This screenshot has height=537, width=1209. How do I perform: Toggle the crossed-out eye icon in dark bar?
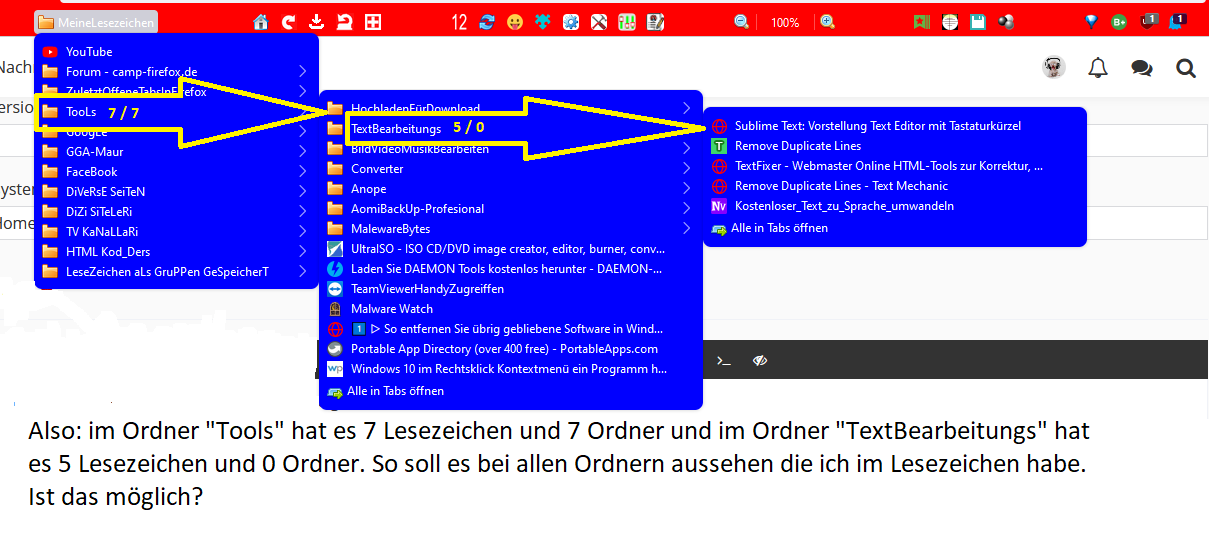point(760,360)
